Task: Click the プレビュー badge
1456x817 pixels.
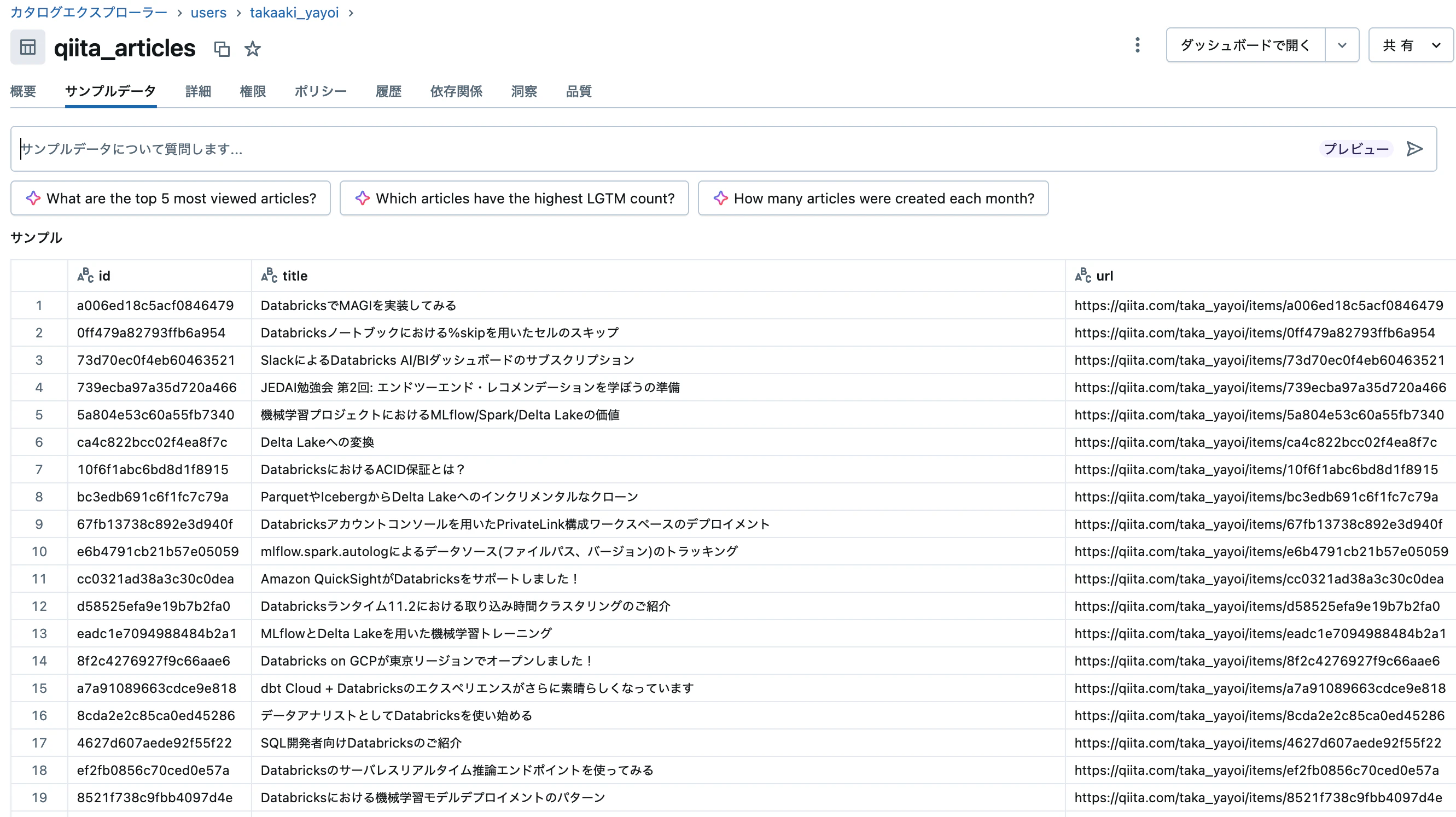Action: 1356,149
